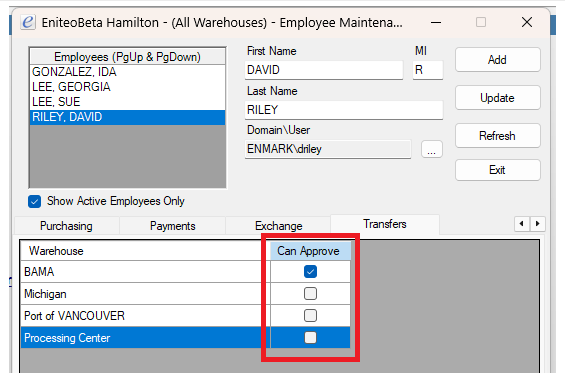Click the Domain\User field ENMARK\driley
Image resolution: width=565 pixels, height=388 pixels.
click(328, 149)
